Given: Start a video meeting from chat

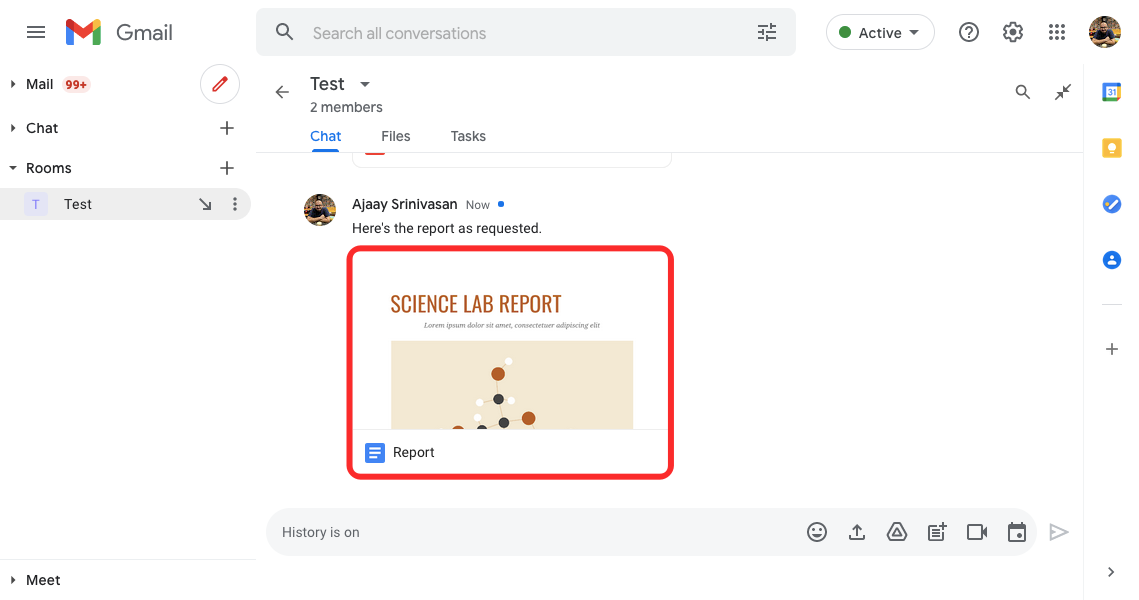Looking at the screenshot, I should point(977,532).
